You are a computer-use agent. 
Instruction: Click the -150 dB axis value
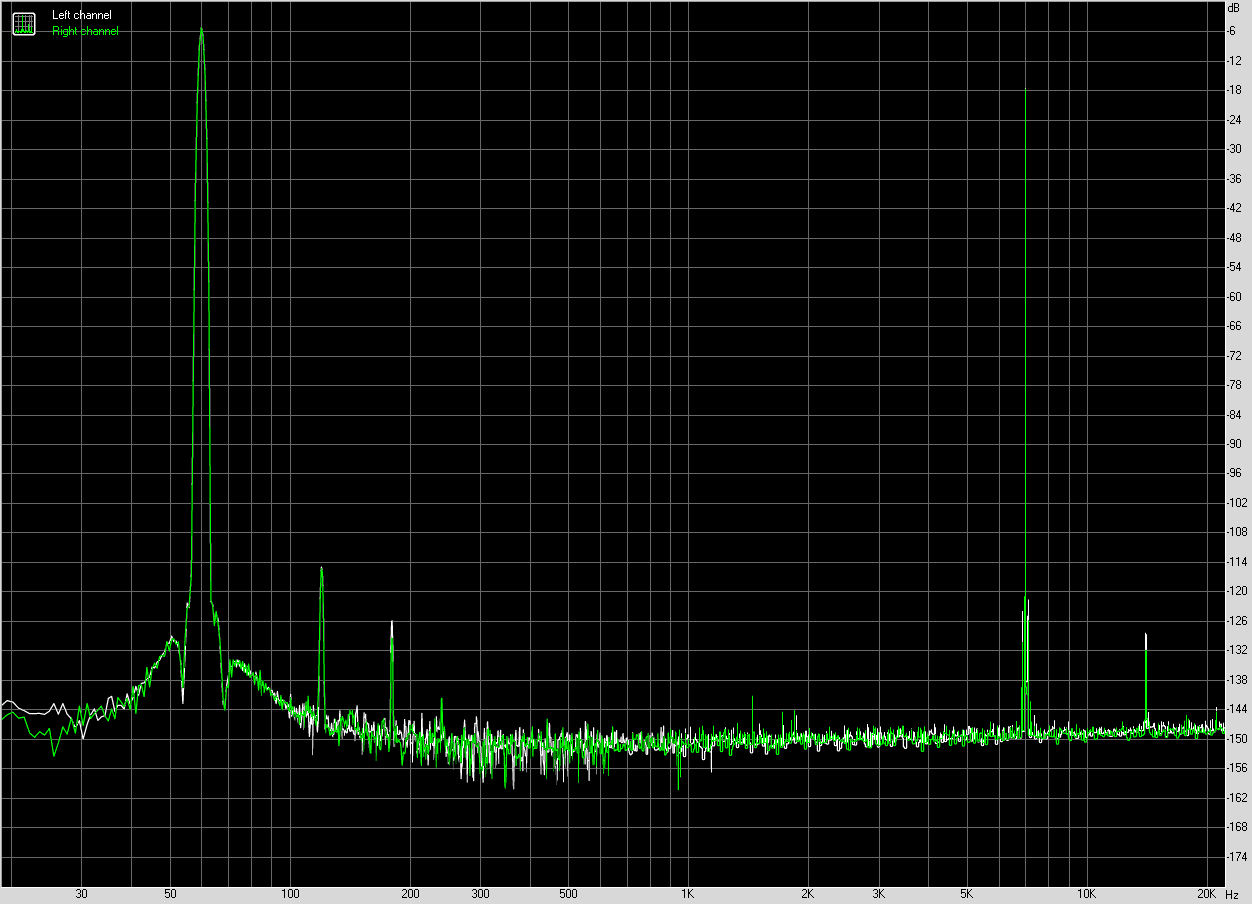pyautogui.click(x=1237, y=739)
